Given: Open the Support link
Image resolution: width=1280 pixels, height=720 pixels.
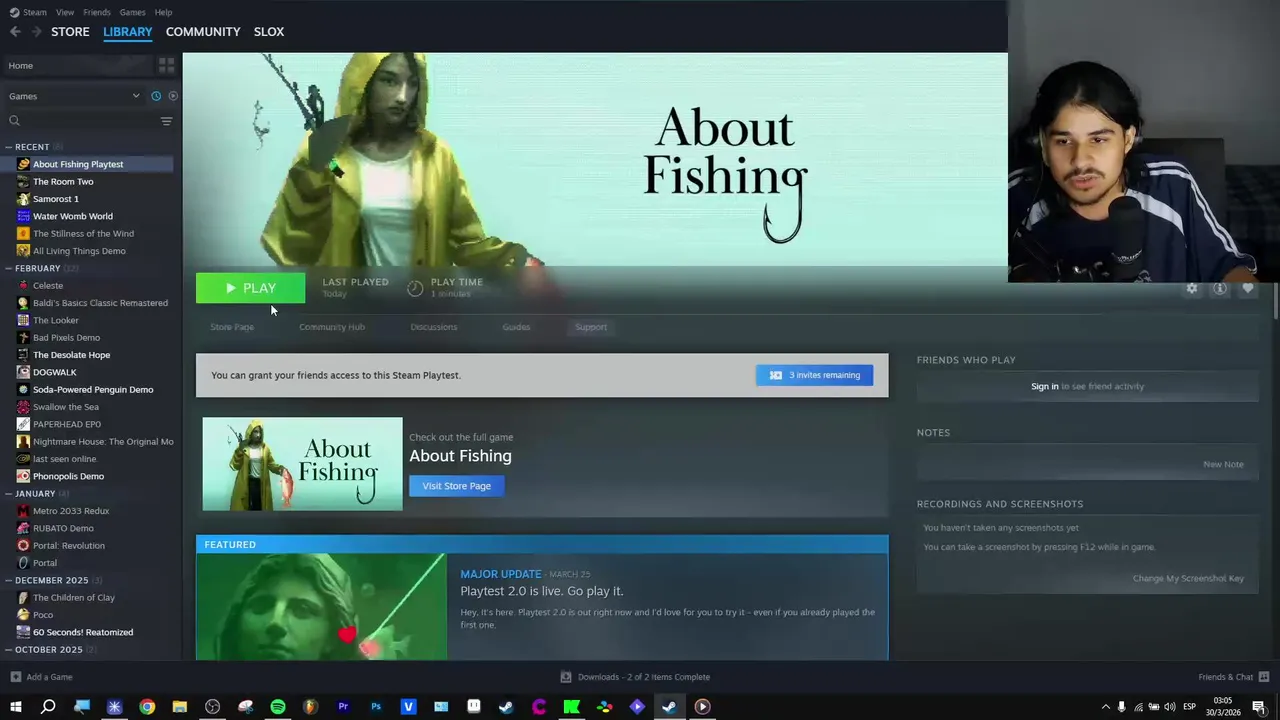Looking at the screenshot, I should 591,327.
